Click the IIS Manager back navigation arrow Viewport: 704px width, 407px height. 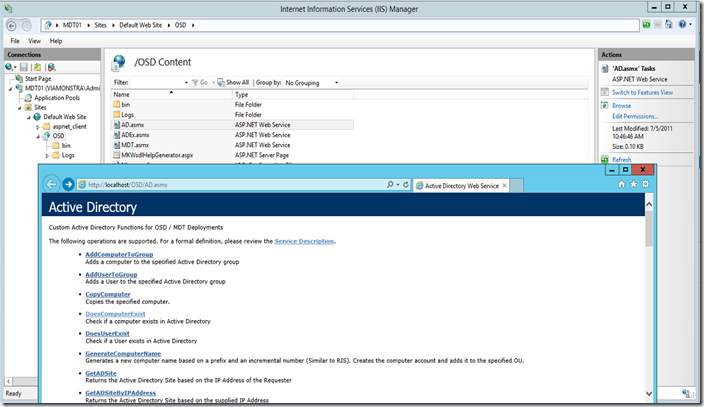12,24
